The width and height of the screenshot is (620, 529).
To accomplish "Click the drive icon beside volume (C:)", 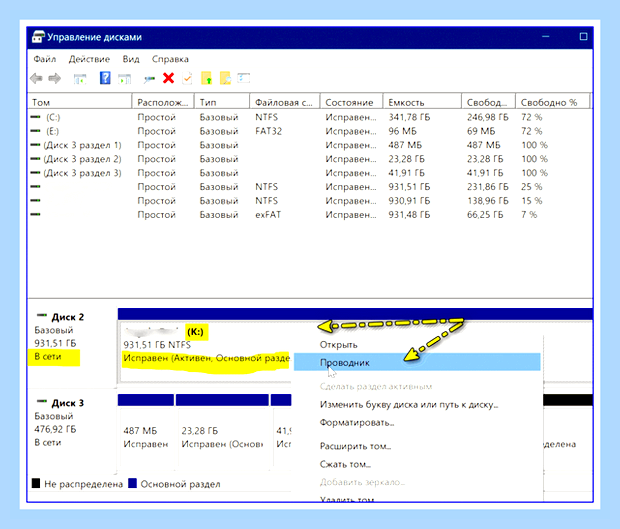I will coord(36,117).
